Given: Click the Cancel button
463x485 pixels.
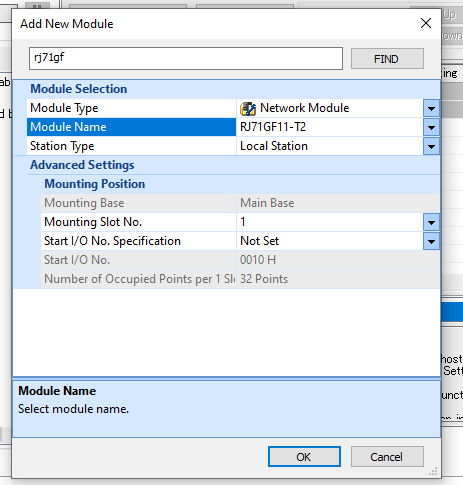Looking at the screenshot, I should (387, 457).
